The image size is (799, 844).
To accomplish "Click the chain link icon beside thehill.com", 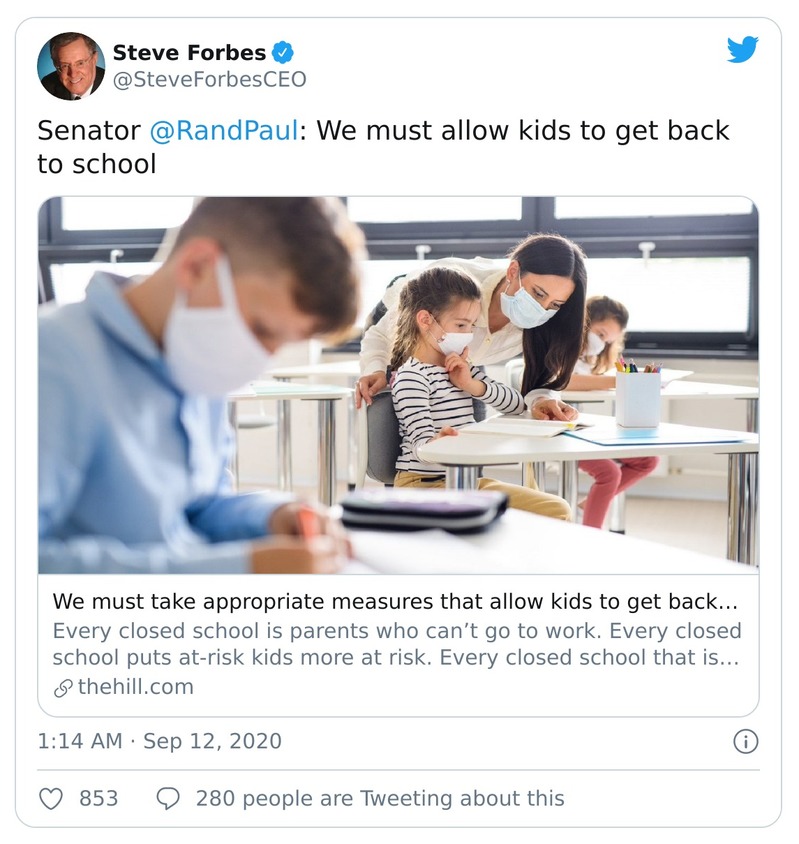I will (x=63, y=687).
